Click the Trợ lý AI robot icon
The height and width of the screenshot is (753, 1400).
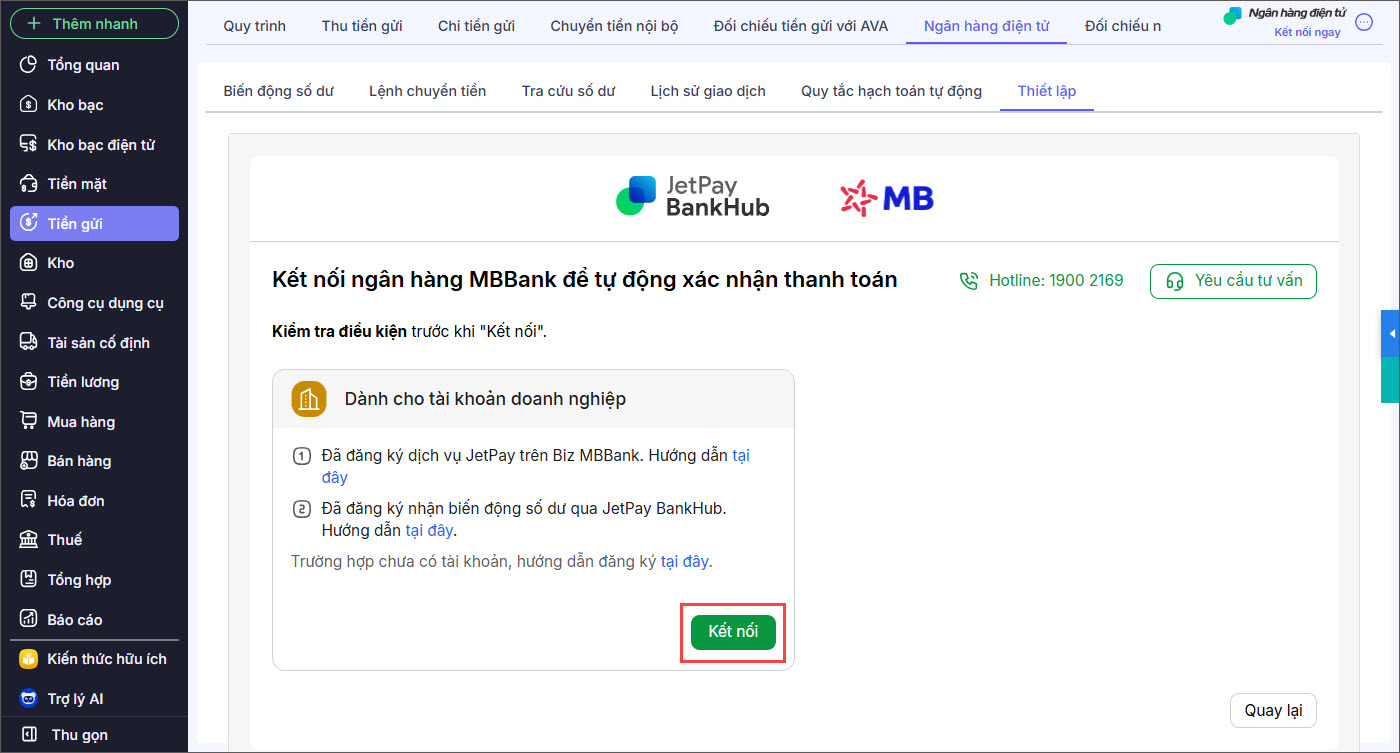tap(29, 699)
